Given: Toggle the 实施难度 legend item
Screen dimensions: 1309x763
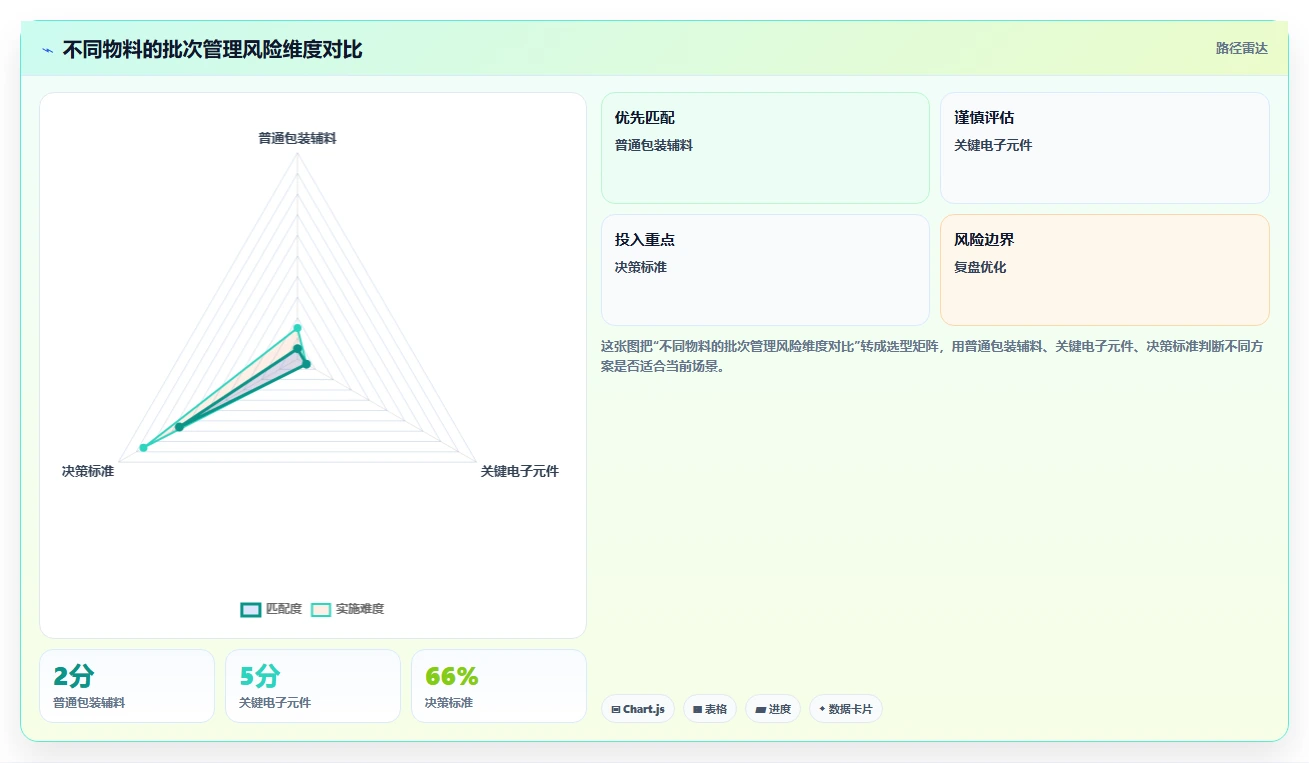Looking at the screenshot, I should [347, 609].
